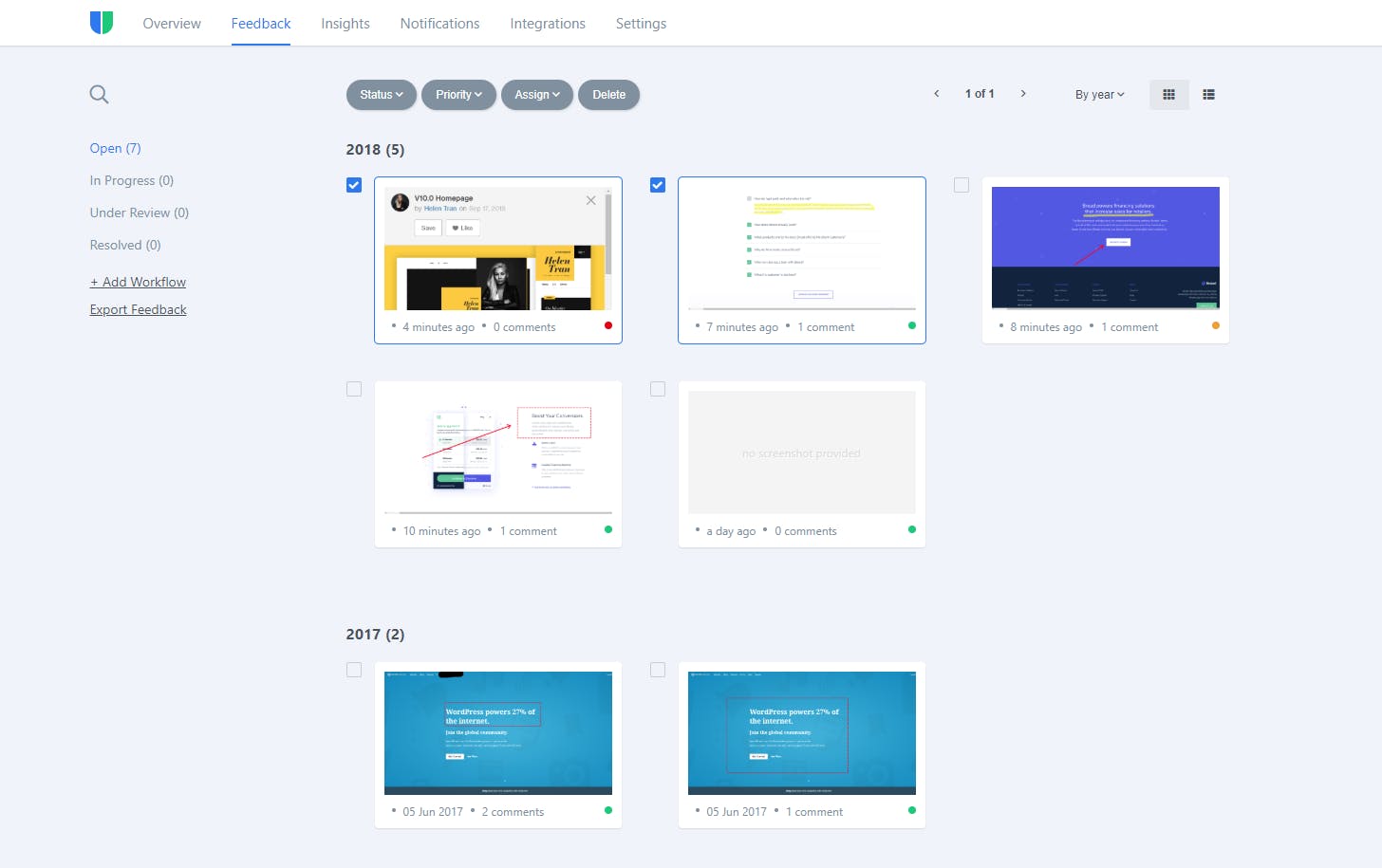Open the Assign dropdown
Image resolution: width=1382 pixels, height=868 pixels.
pos(537,95)
